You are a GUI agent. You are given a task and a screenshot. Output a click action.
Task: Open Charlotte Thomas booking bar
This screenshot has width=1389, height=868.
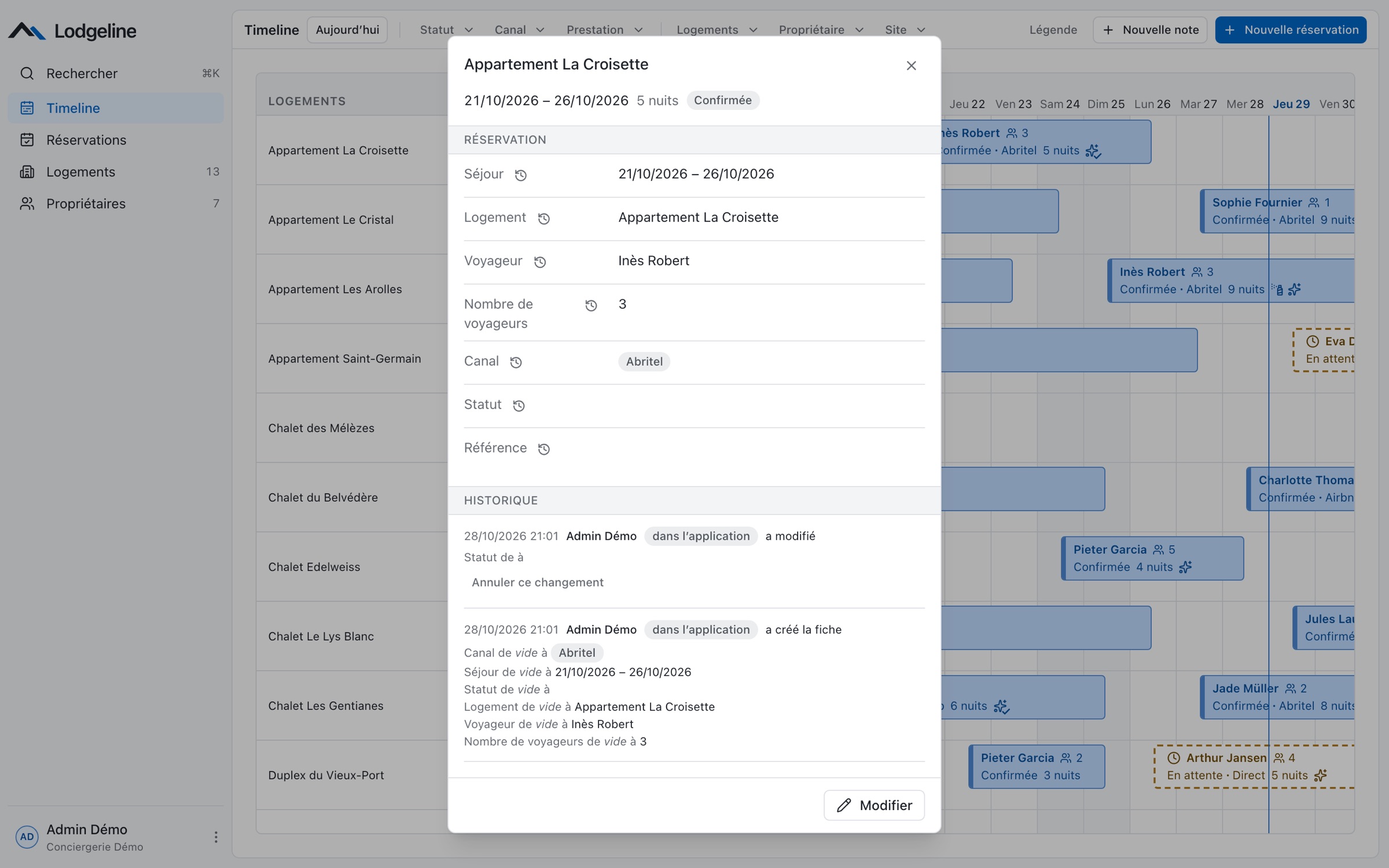[1300, 489]
